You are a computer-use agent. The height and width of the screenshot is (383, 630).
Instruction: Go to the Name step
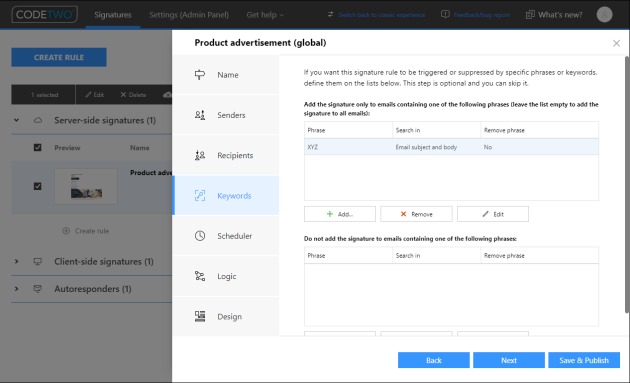click(x=226, y=75)
